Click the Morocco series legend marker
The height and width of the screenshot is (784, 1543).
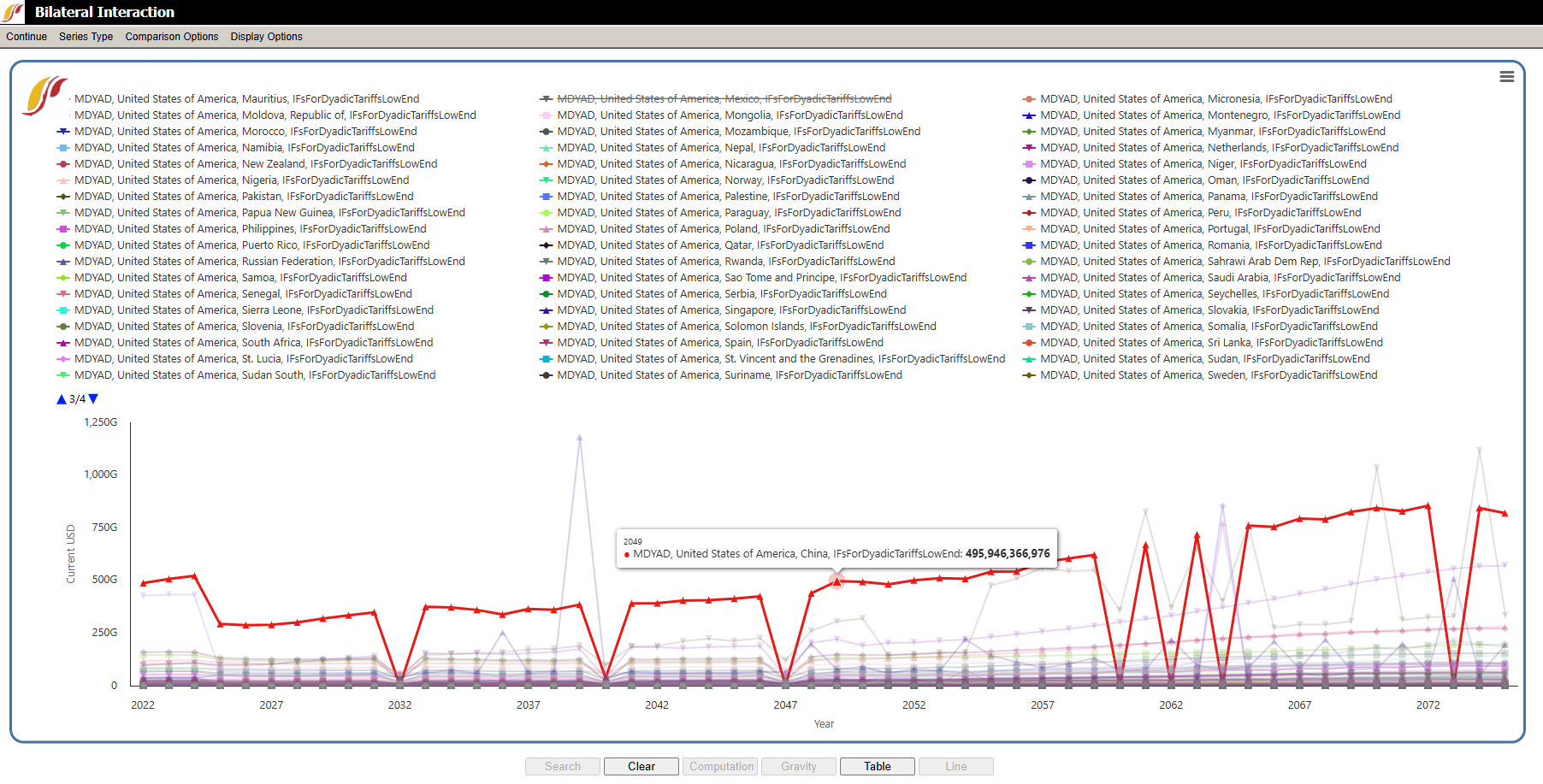pyautogui.click(x=63, y=132)
